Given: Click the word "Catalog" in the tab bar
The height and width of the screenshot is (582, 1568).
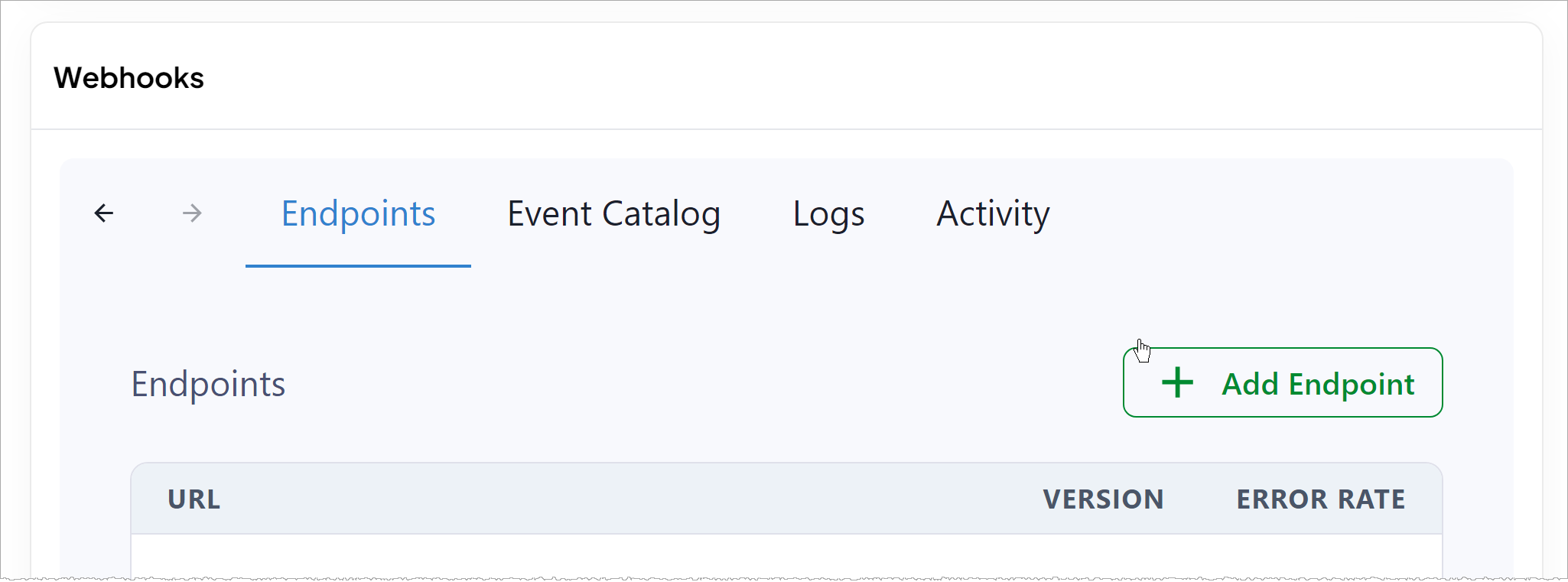Looking at the screenshot, I should coord(662,214).
